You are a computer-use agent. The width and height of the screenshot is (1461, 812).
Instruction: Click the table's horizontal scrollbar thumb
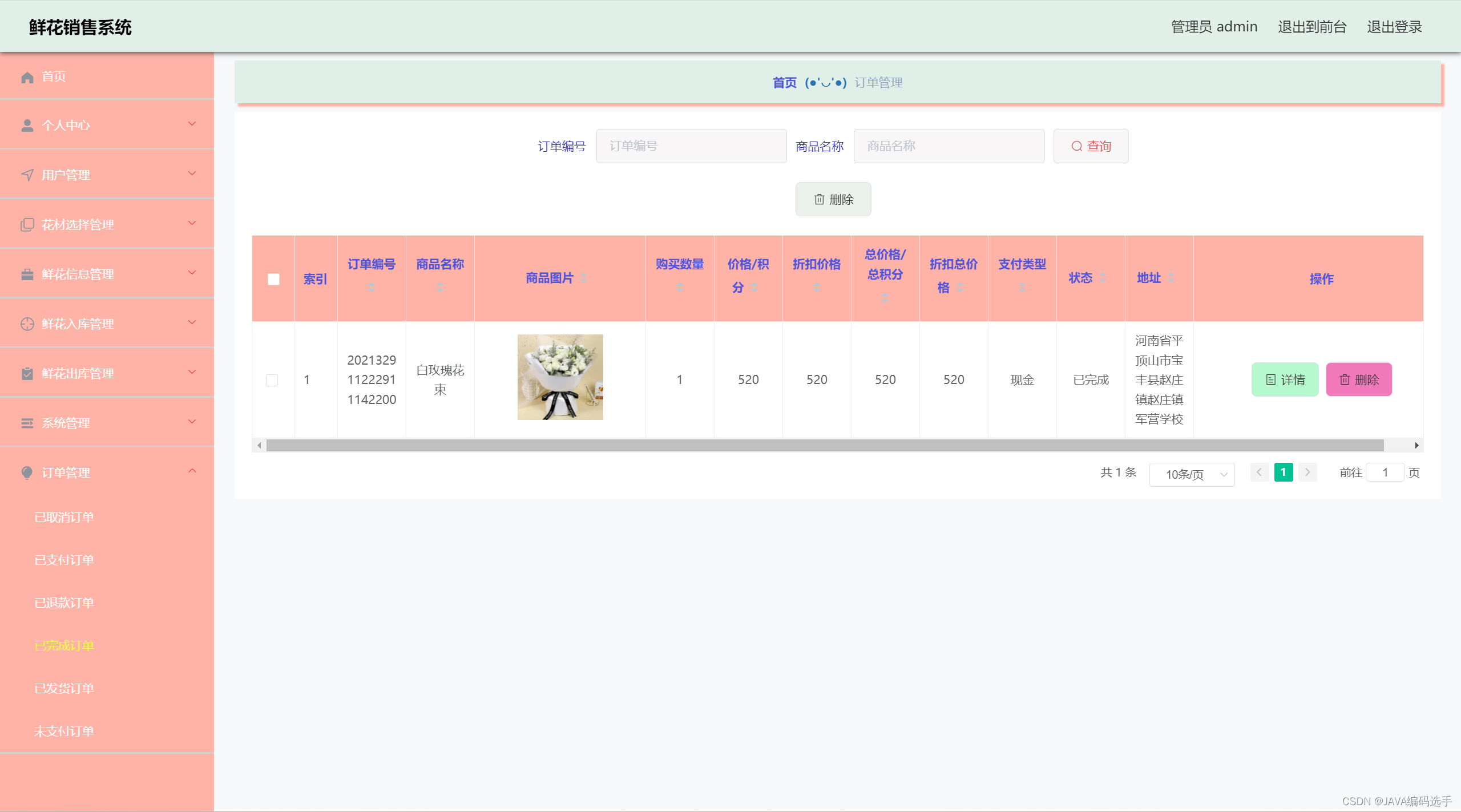tap(825, 445)
